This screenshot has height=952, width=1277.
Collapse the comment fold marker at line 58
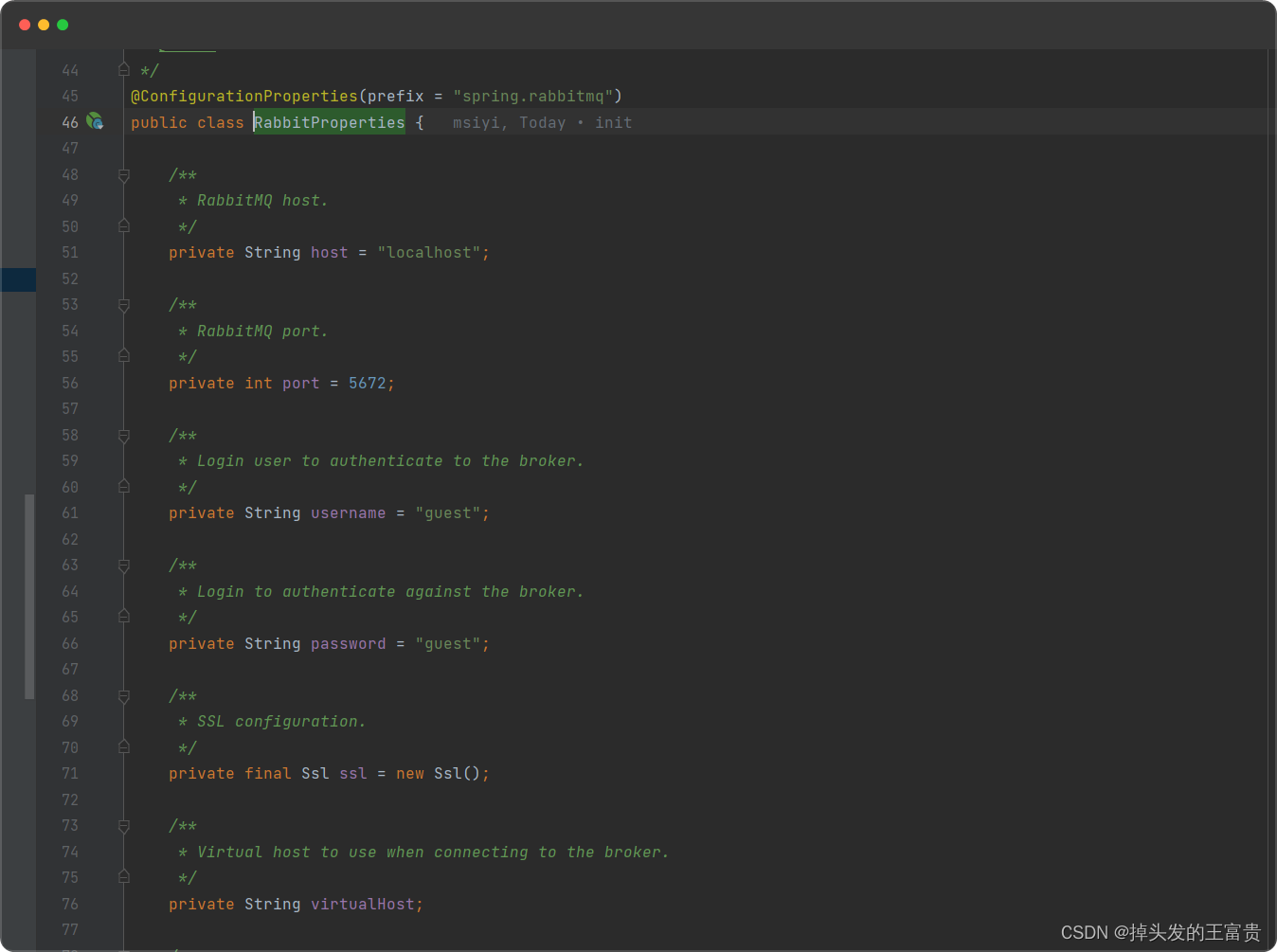(124, 436)
